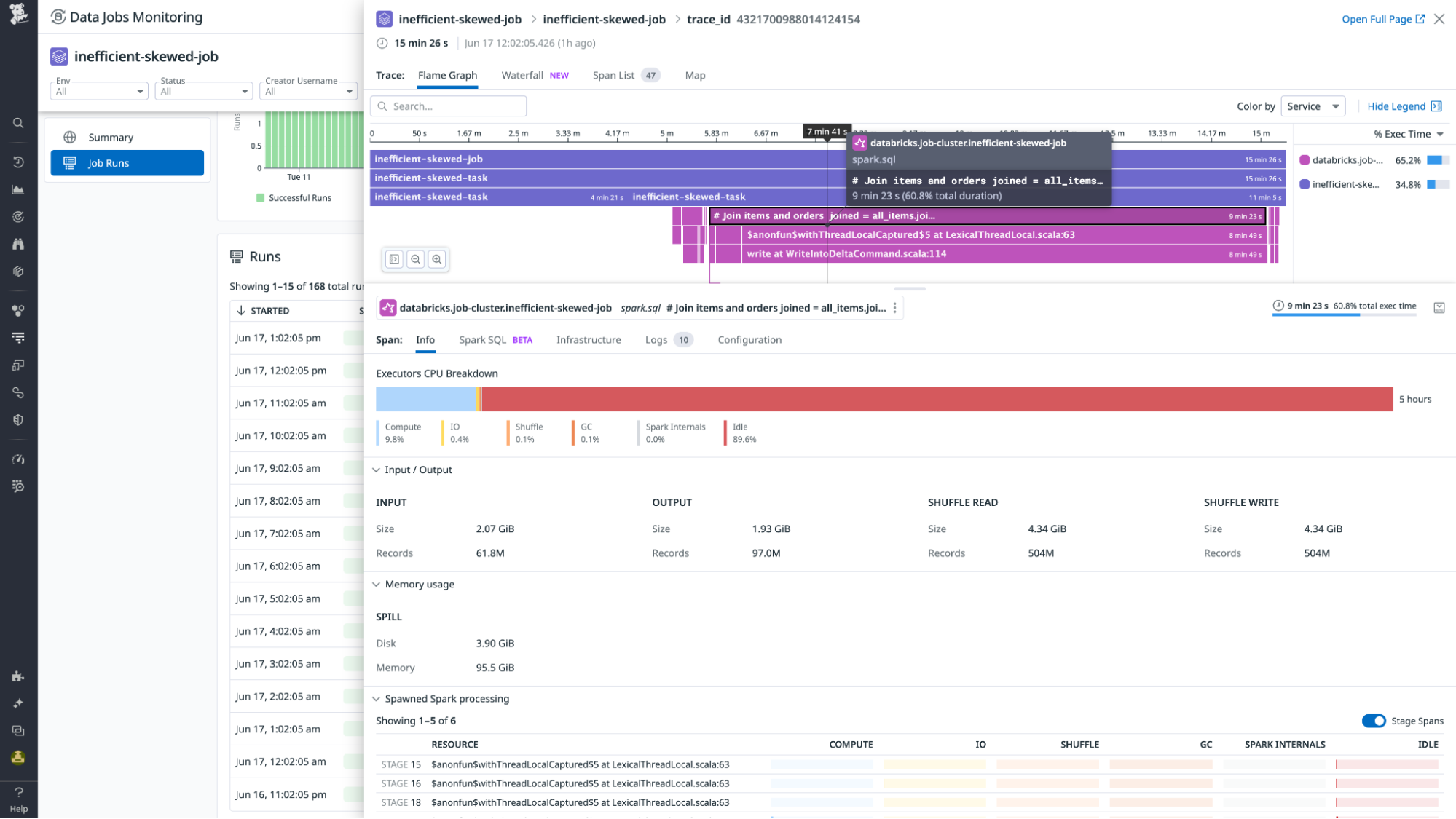Toggle the flame graph minimap panel

(x=394, y=259)
